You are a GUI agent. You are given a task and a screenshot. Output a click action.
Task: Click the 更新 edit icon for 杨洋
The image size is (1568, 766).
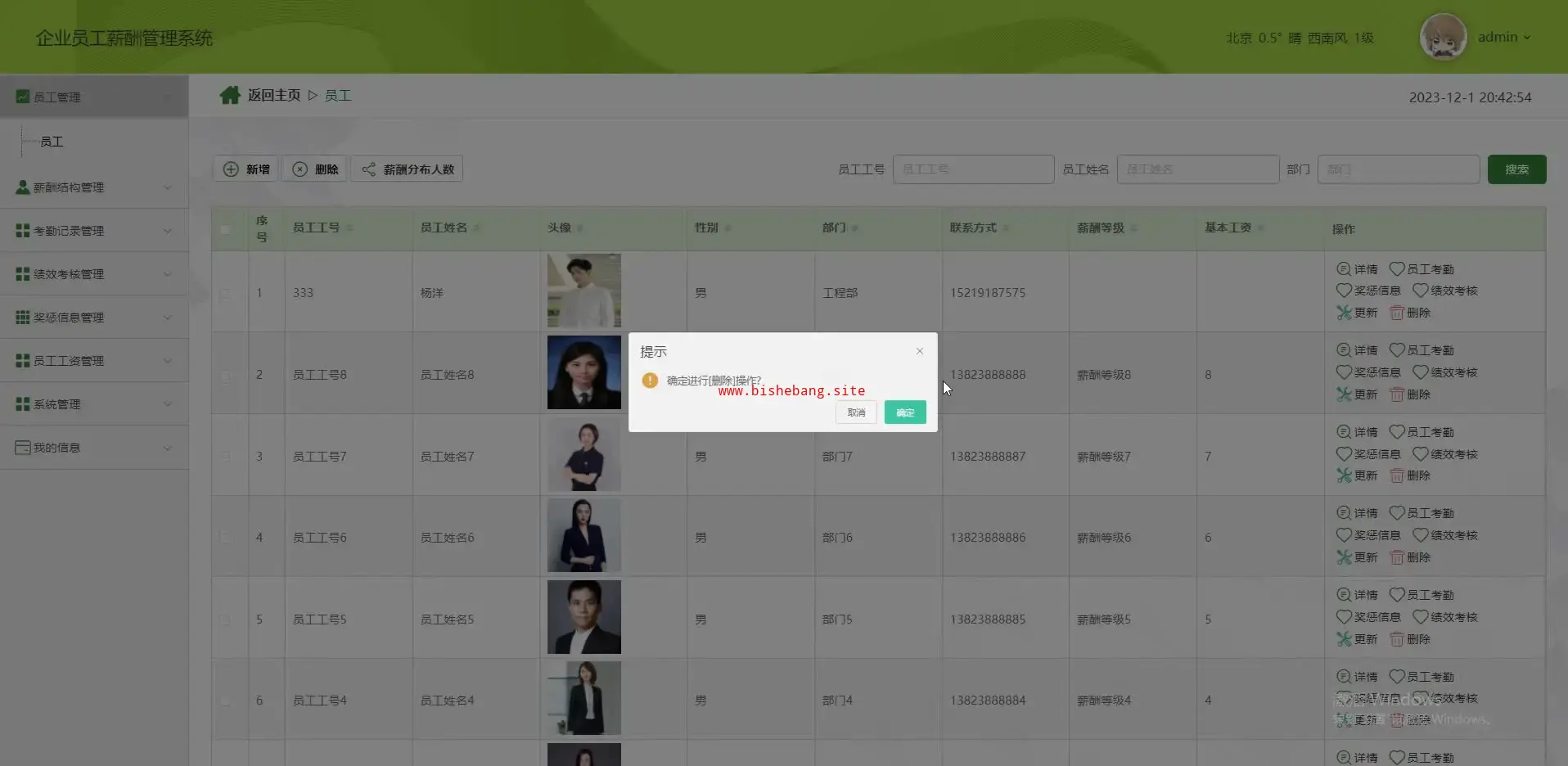[1344, 312]
